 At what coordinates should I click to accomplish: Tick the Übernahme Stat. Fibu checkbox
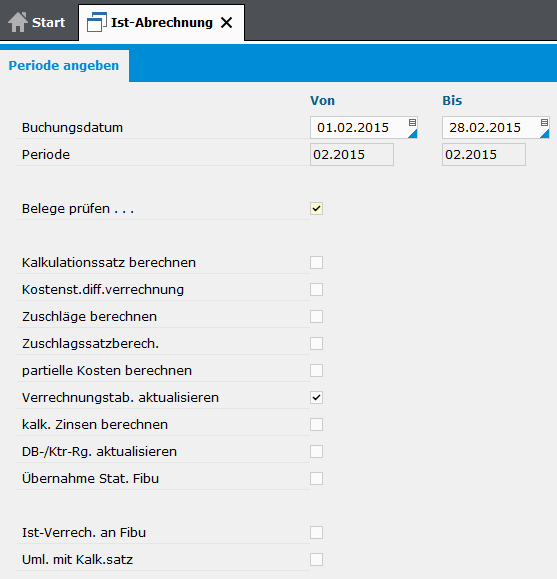point(317,479)
